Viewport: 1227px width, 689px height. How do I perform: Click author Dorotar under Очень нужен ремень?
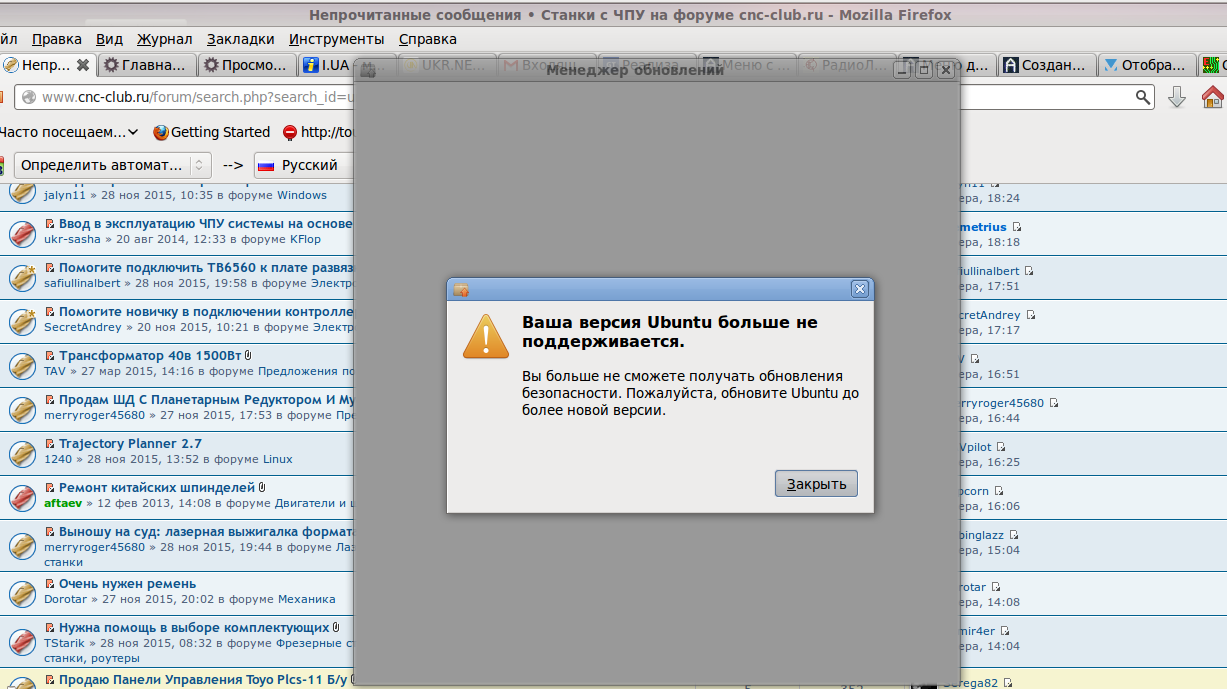click(66, 599)
